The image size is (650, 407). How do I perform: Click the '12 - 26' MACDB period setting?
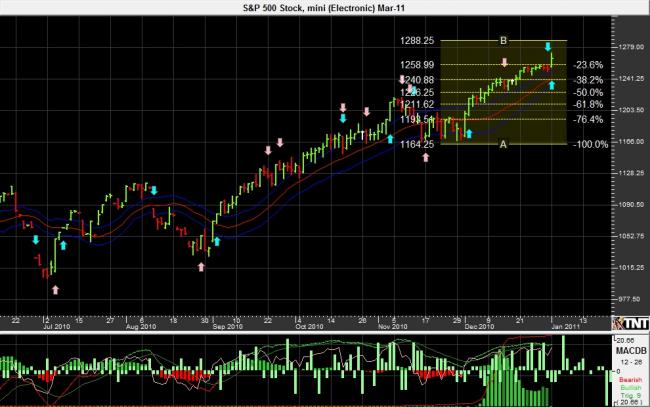point(631,362)
